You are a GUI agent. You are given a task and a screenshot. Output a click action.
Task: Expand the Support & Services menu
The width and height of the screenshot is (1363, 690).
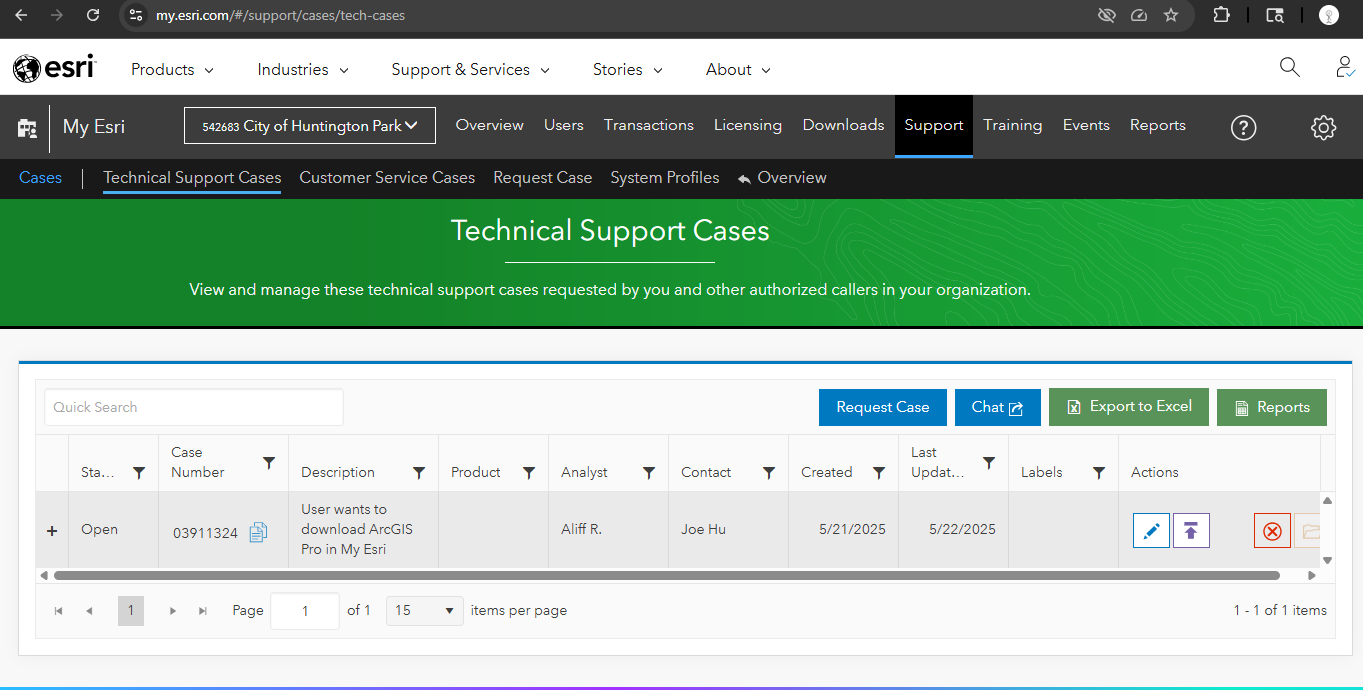(x=471, y=69)
